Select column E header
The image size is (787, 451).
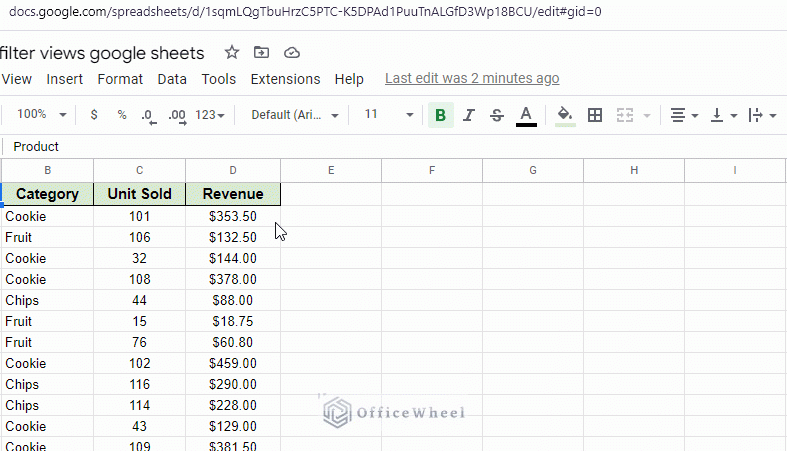point(331,171)
